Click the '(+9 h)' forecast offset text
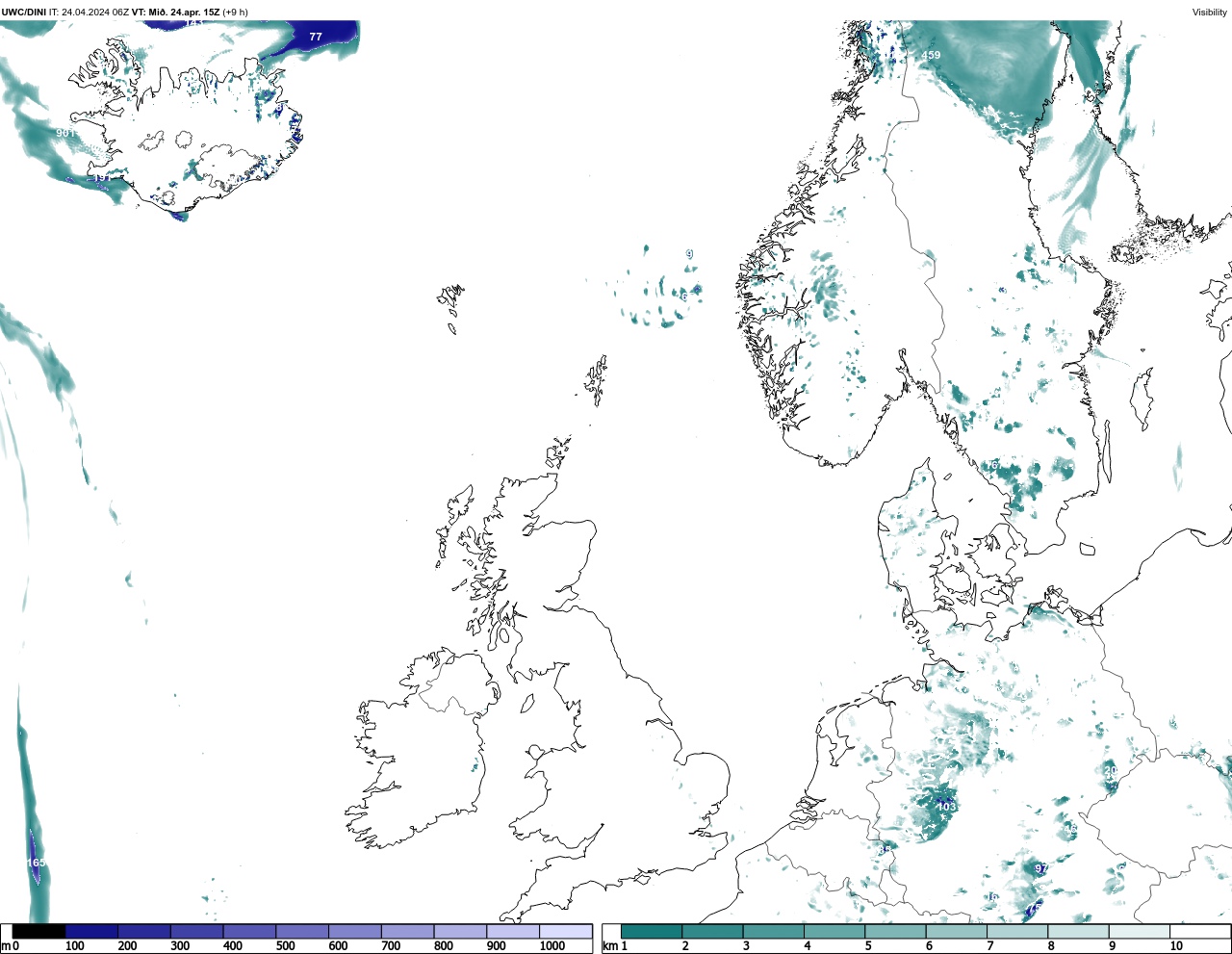The height and width of the screenshot is (954, 1232). coord(236,13)
